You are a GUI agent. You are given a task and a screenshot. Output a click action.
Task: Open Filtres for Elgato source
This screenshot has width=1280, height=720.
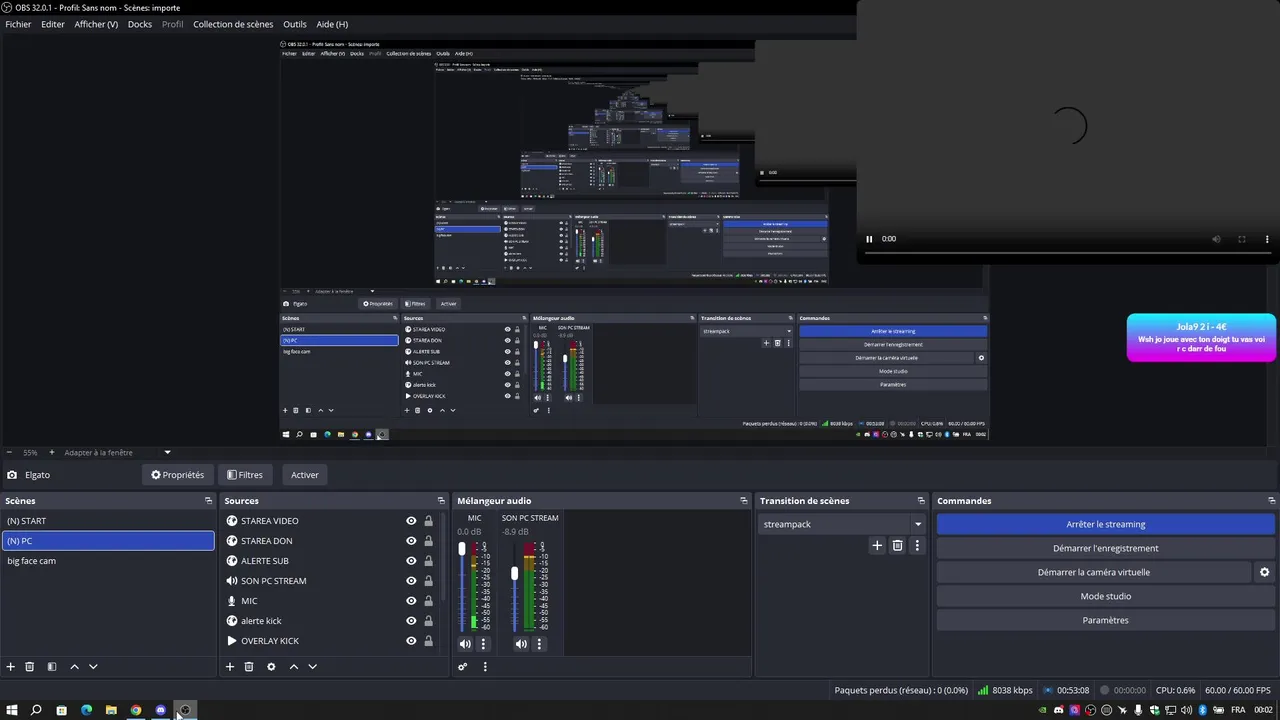[x=245, y=475]
